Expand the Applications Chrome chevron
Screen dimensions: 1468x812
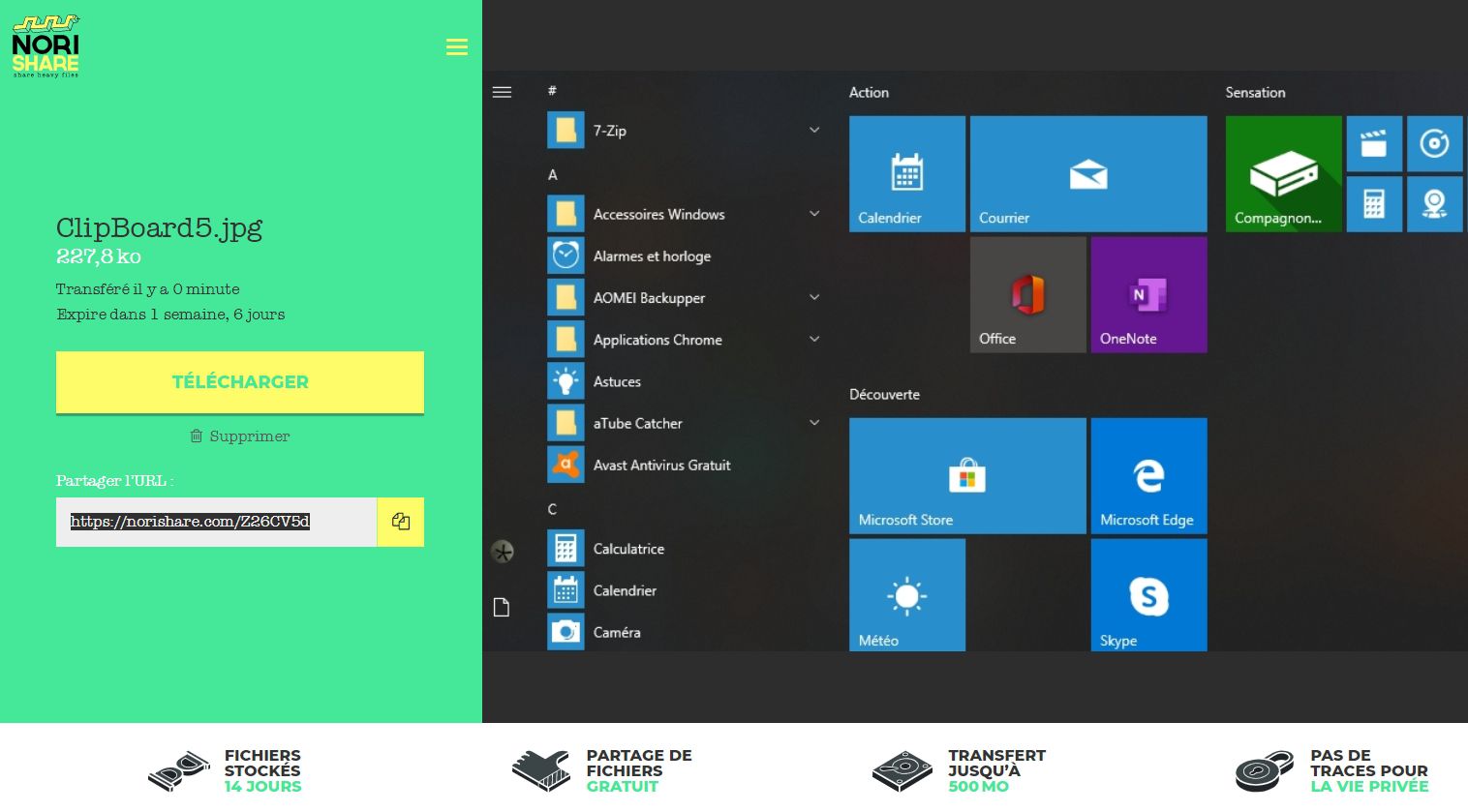814,339
